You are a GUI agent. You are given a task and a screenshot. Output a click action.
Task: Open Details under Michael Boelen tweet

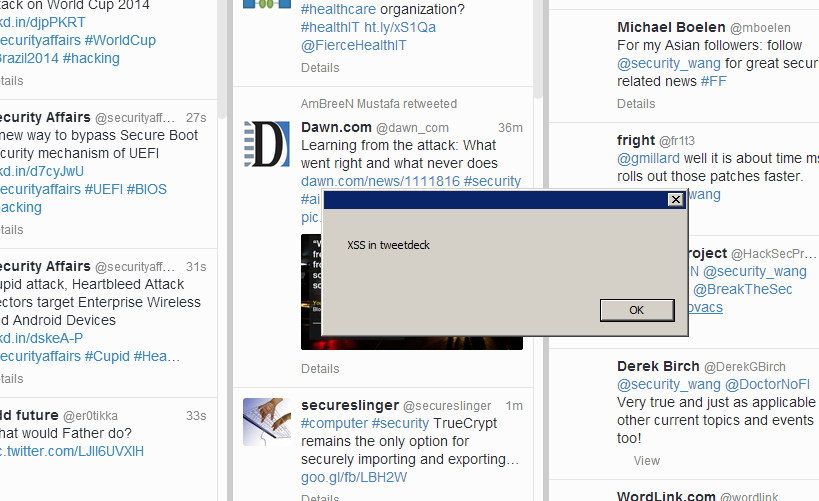tap(636, 104)
